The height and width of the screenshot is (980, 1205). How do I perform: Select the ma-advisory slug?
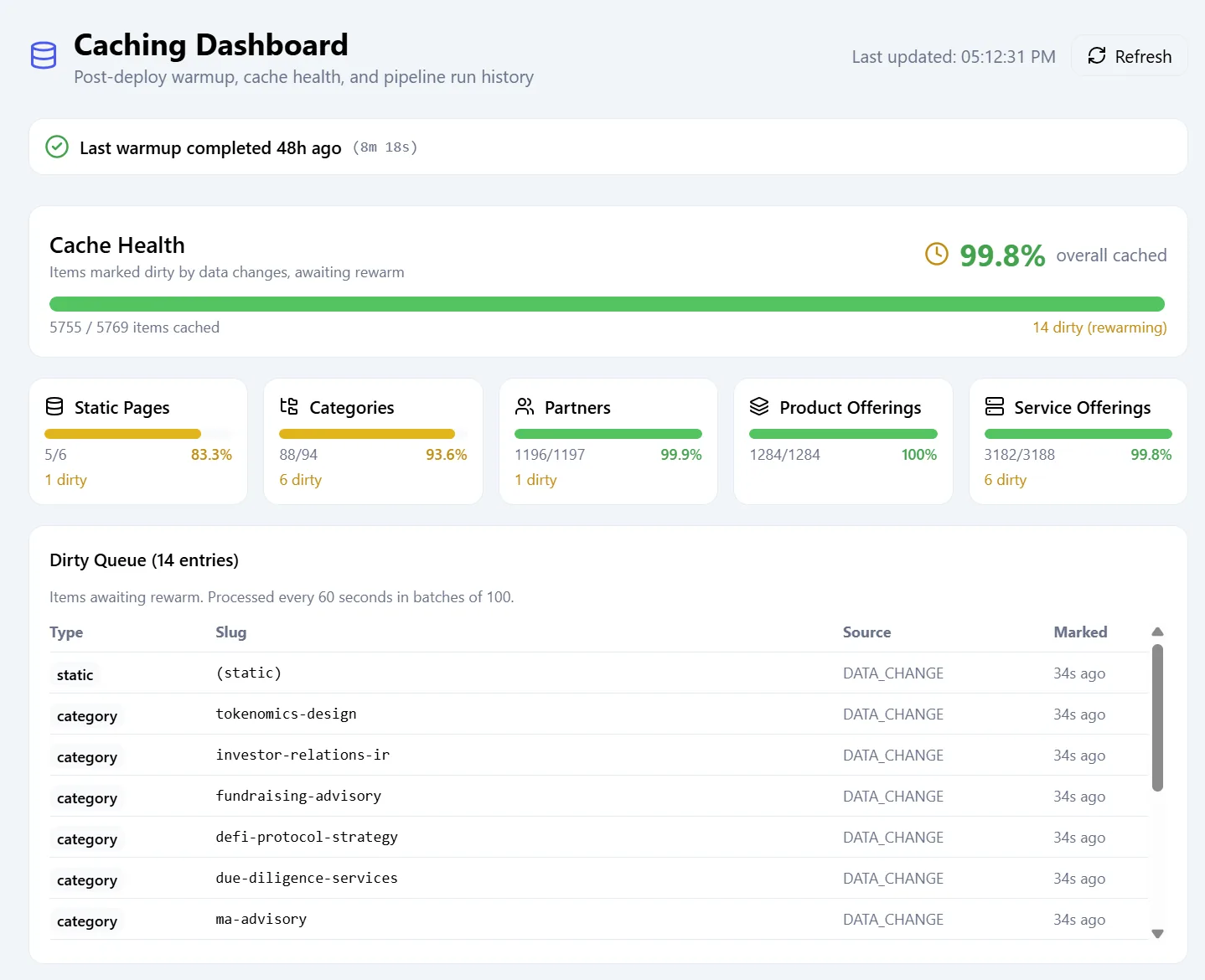click(261, 919)
